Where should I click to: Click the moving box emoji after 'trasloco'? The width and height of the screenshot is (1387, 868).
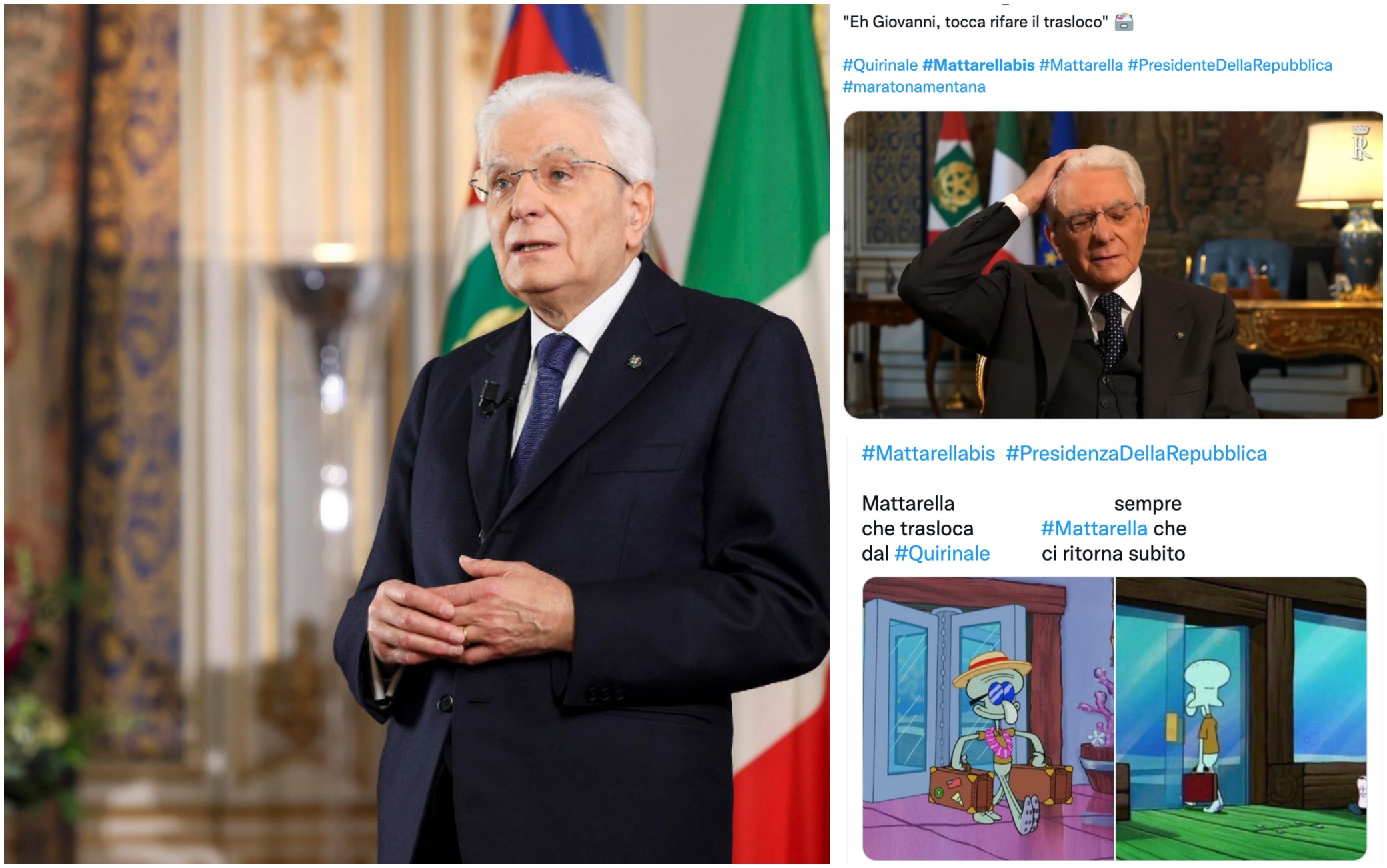click(1124, 23)
